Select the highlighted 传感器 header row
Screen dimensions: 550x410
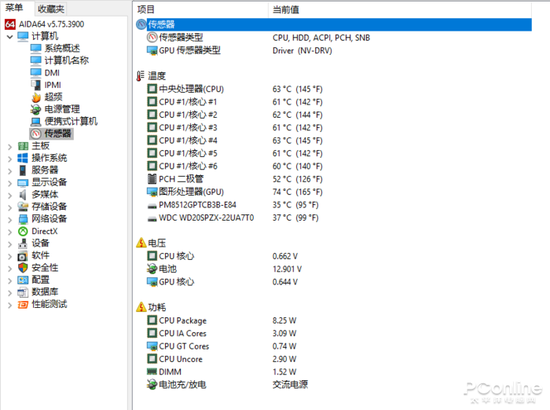coord(333,24)
